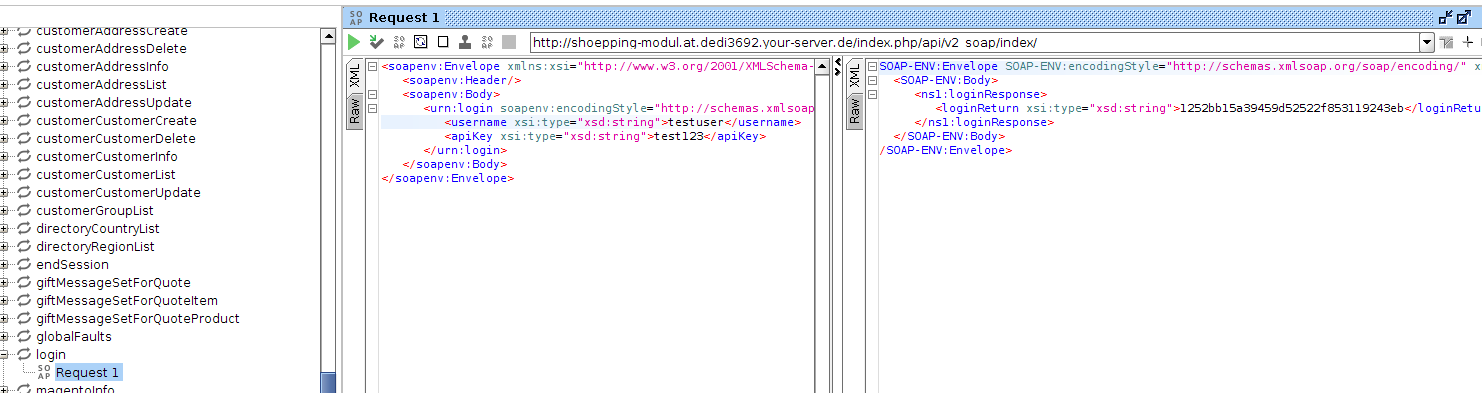Click the endpoint URL field
Screen dimensions: 1482x393
coord(974,42)
